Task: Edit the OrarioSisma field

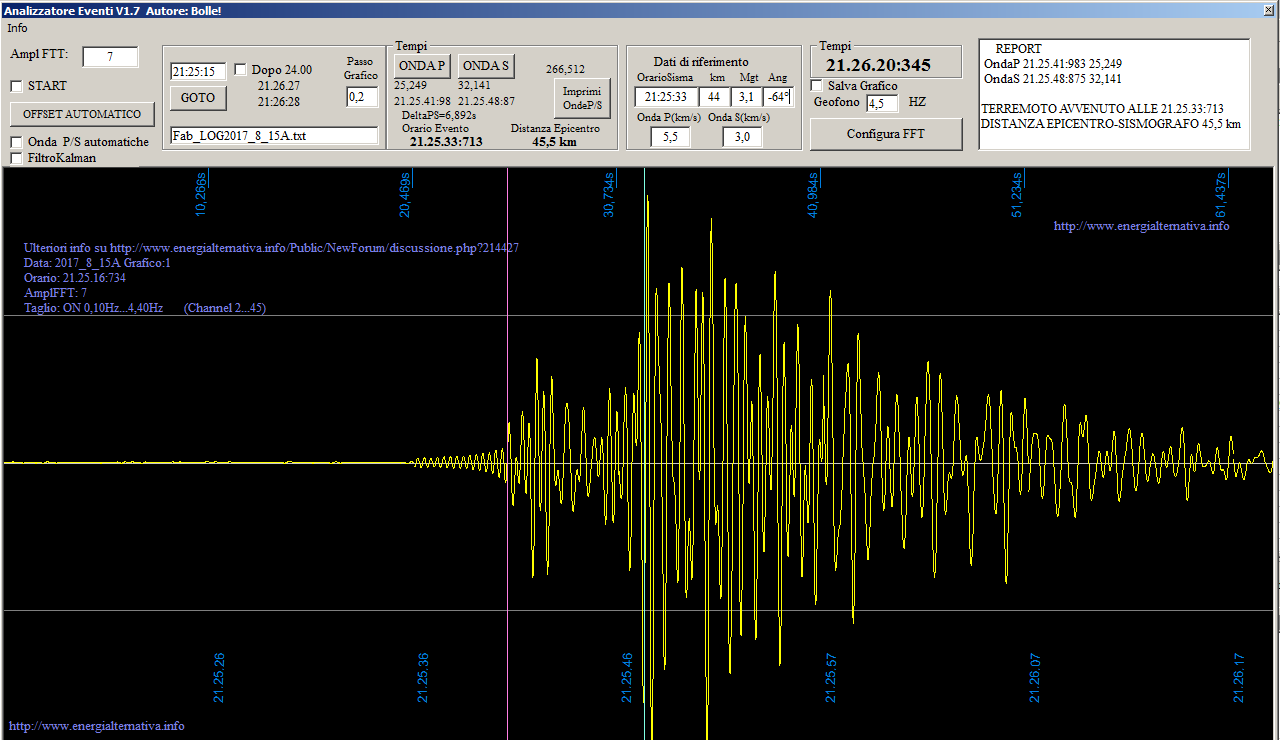Action: [x=666, y=97]
